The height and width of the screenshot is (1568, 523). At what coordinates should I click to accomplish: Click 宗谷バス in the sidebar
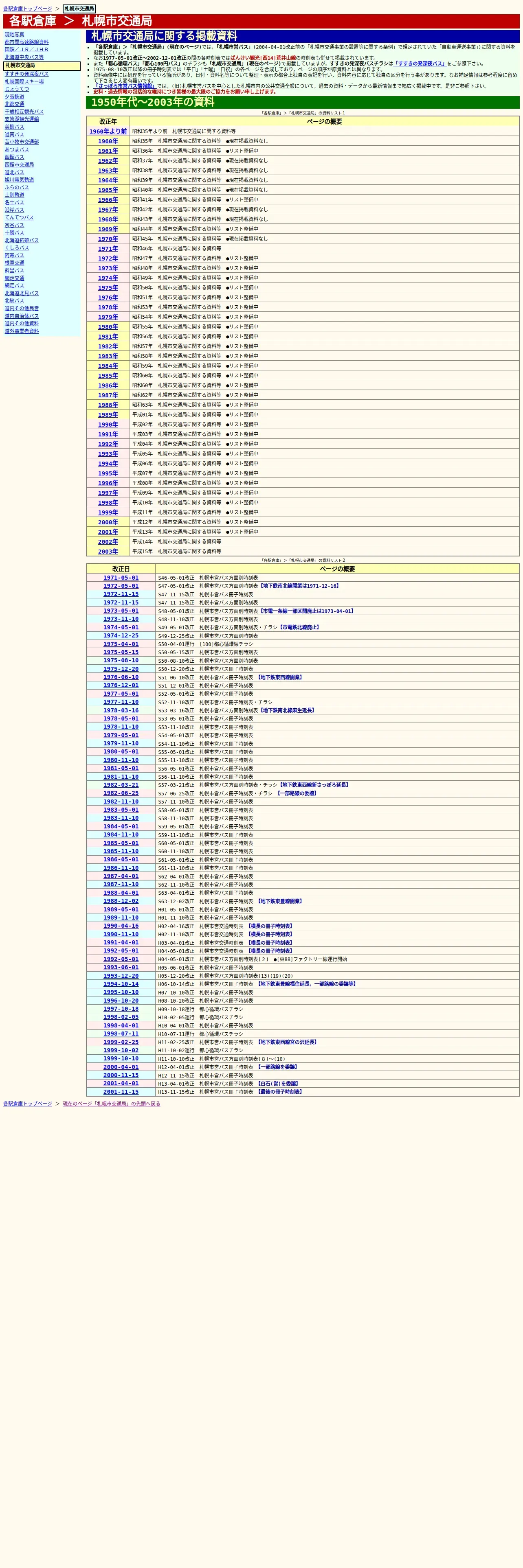(15, 225)
